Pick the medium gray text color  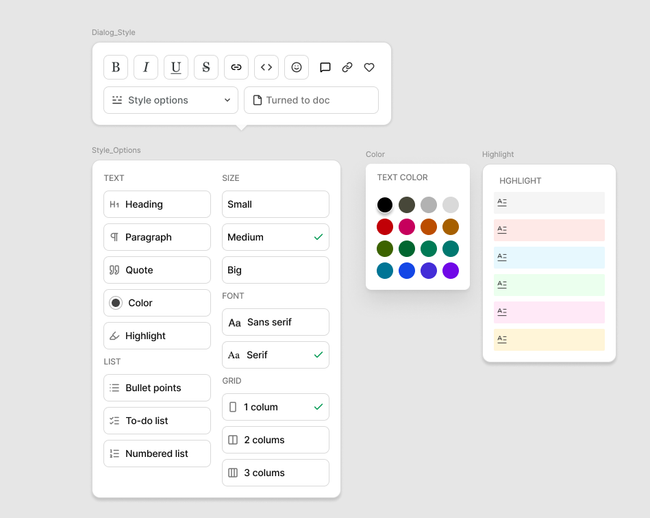(429, 205)
